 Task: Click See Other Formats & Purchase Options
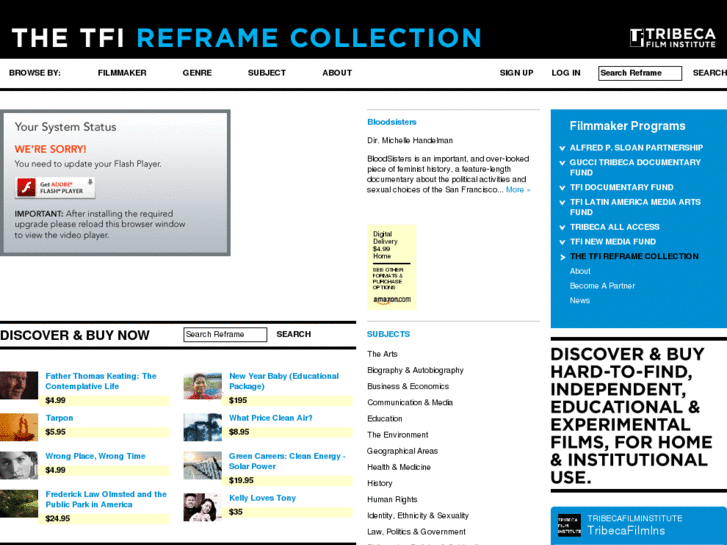388,279
